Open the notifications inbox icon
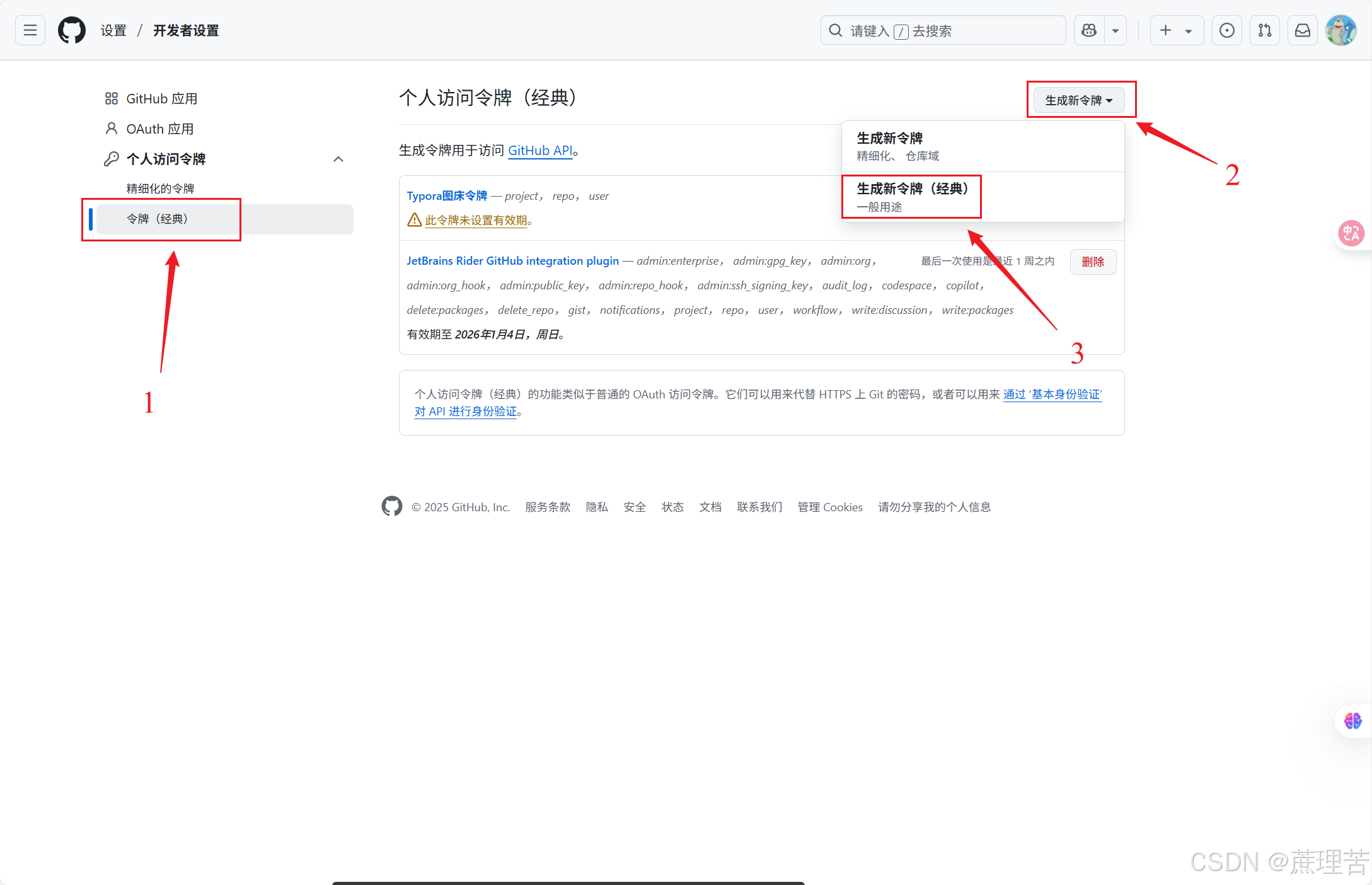 (x=1302, y=30)
